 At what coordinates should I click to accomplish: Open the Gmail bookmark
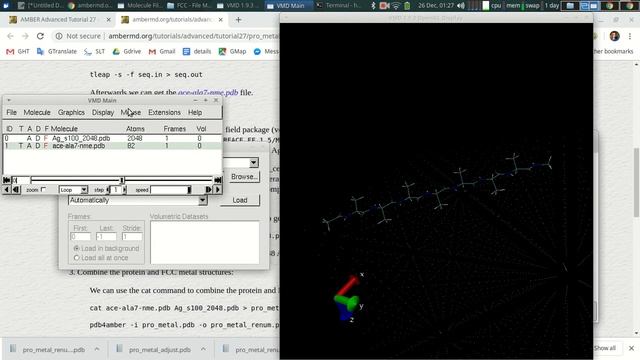pos(162,51)
